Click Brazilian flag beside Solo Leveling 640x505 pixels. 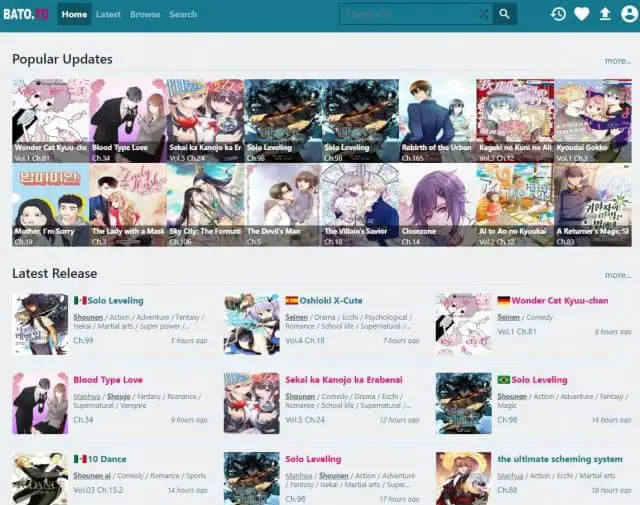coord(504,380)
